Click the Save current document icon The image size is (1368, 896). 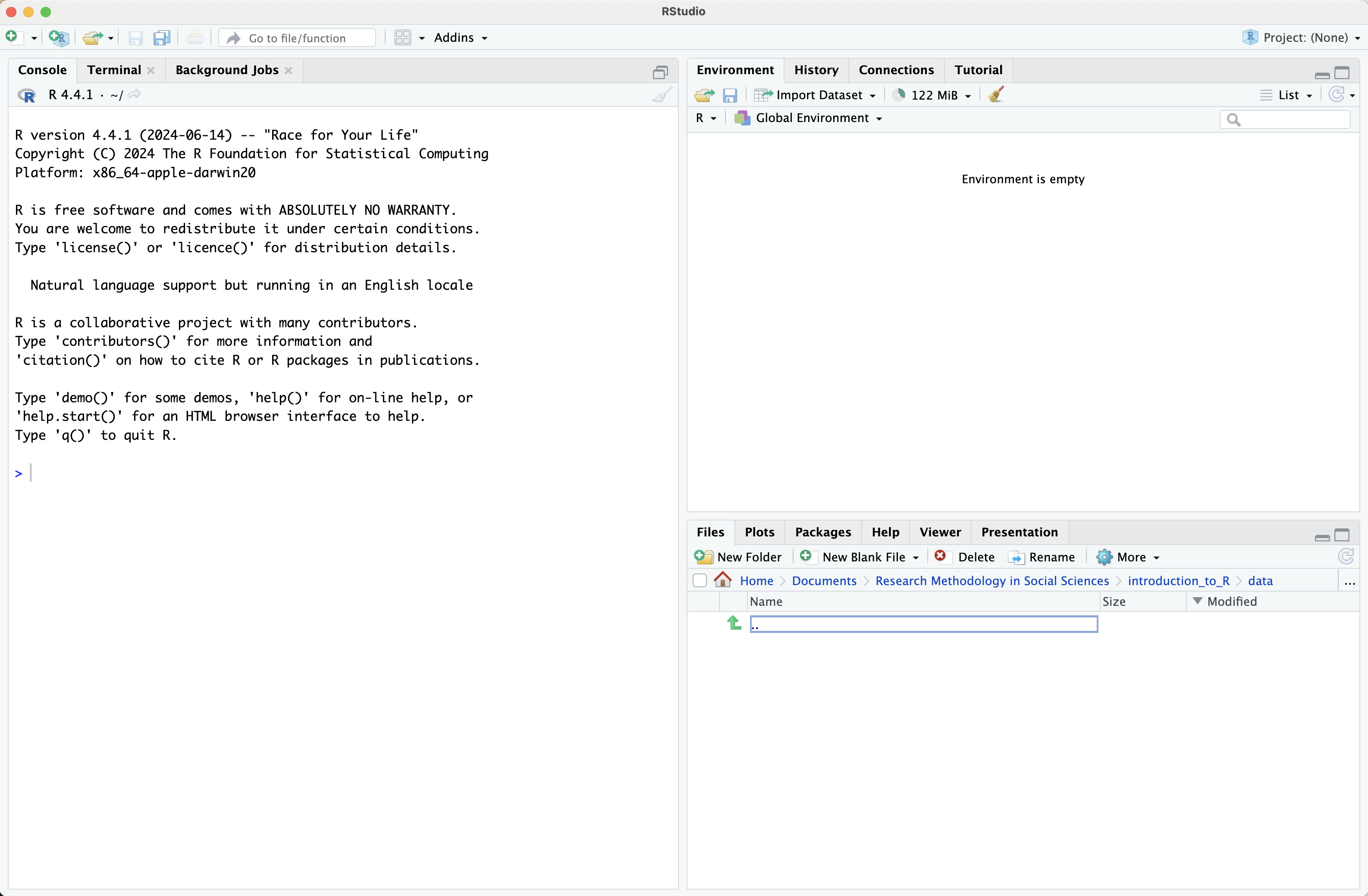pos(135,38)
